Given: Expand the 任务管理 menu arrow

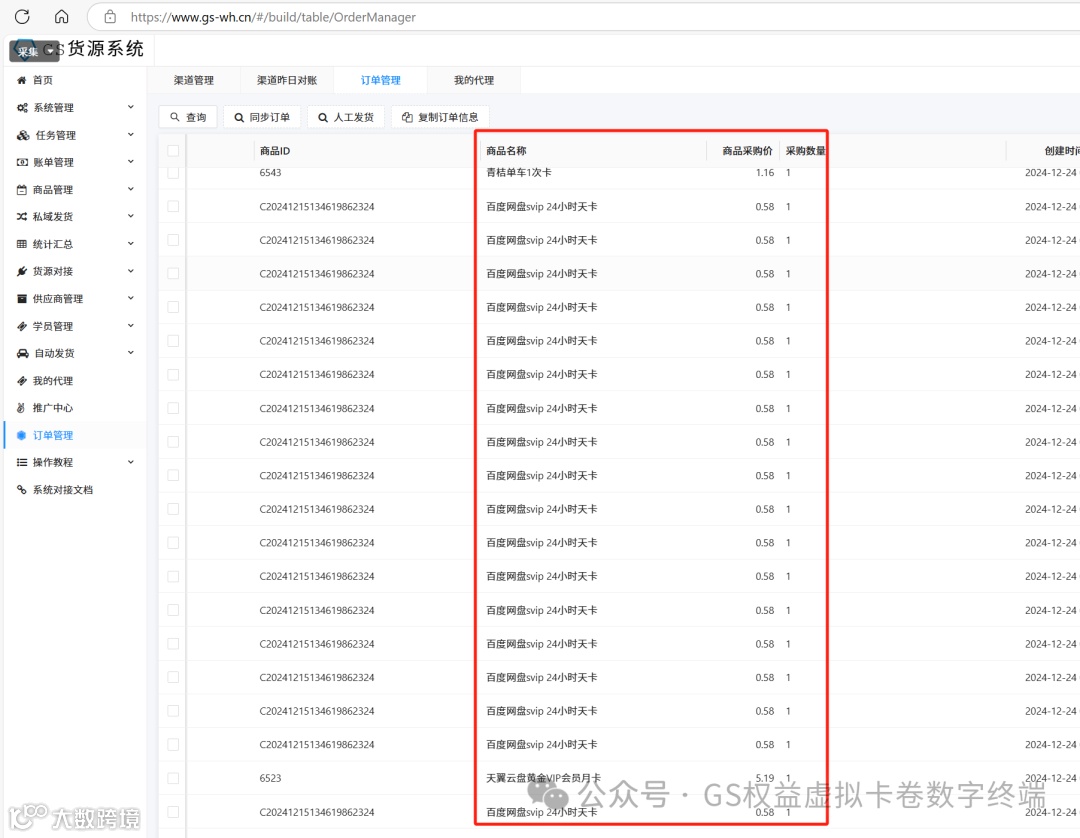Looking at the screenshot, I should click(130, 134).
